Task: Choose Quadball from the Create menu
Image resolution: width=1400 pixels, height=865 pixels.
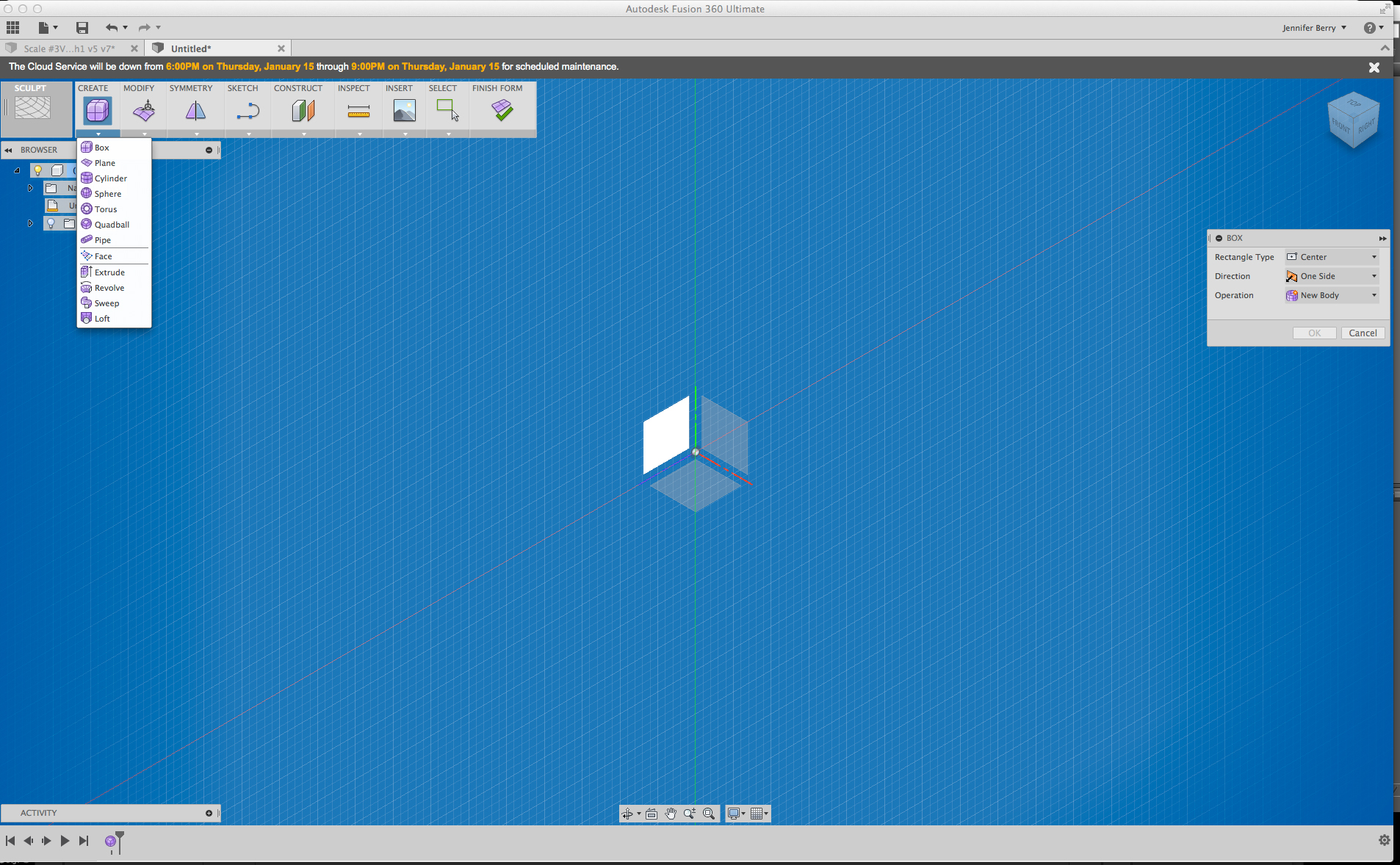Action: click(x=114, y=225)
